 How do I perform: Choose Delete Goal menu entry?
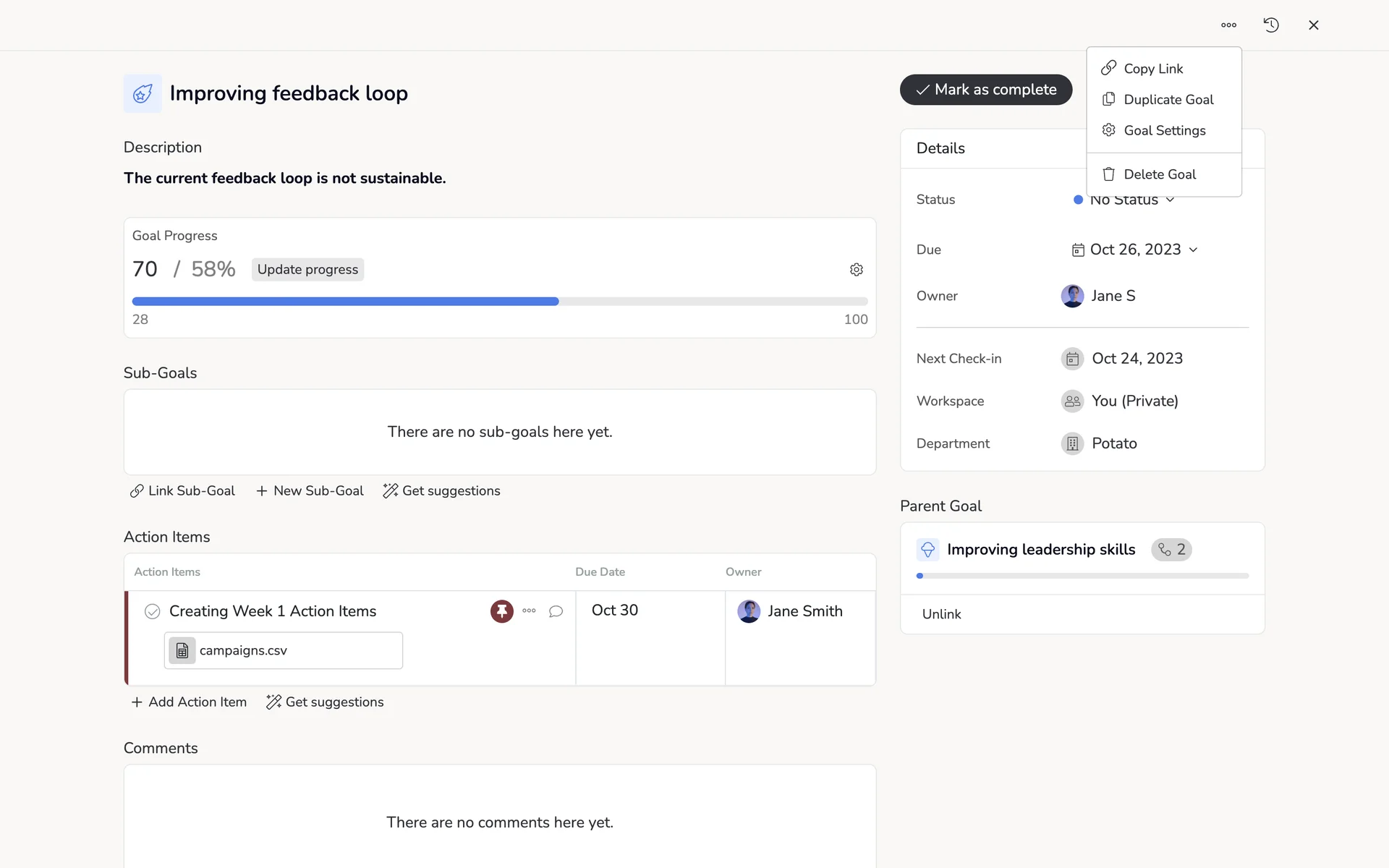(x=1159, y=174)
